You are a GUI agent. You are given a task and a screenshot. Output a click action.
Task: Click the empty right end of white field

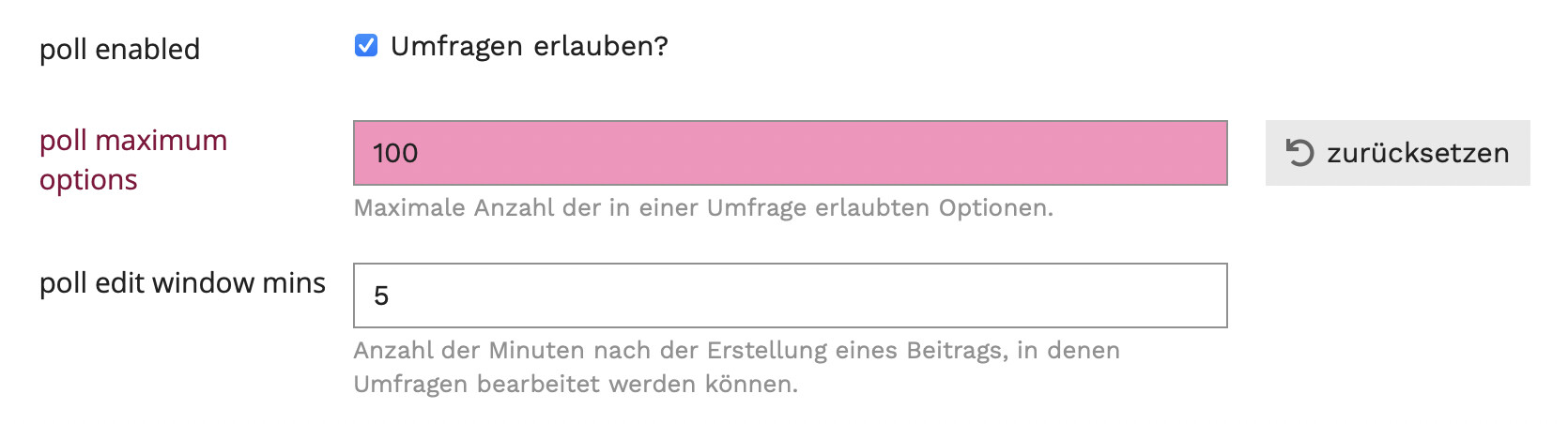[x=1174, y=295]
